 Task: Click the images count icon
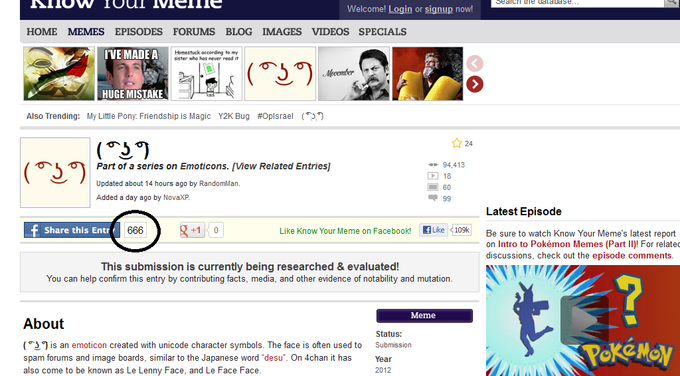tap(433, 187)
